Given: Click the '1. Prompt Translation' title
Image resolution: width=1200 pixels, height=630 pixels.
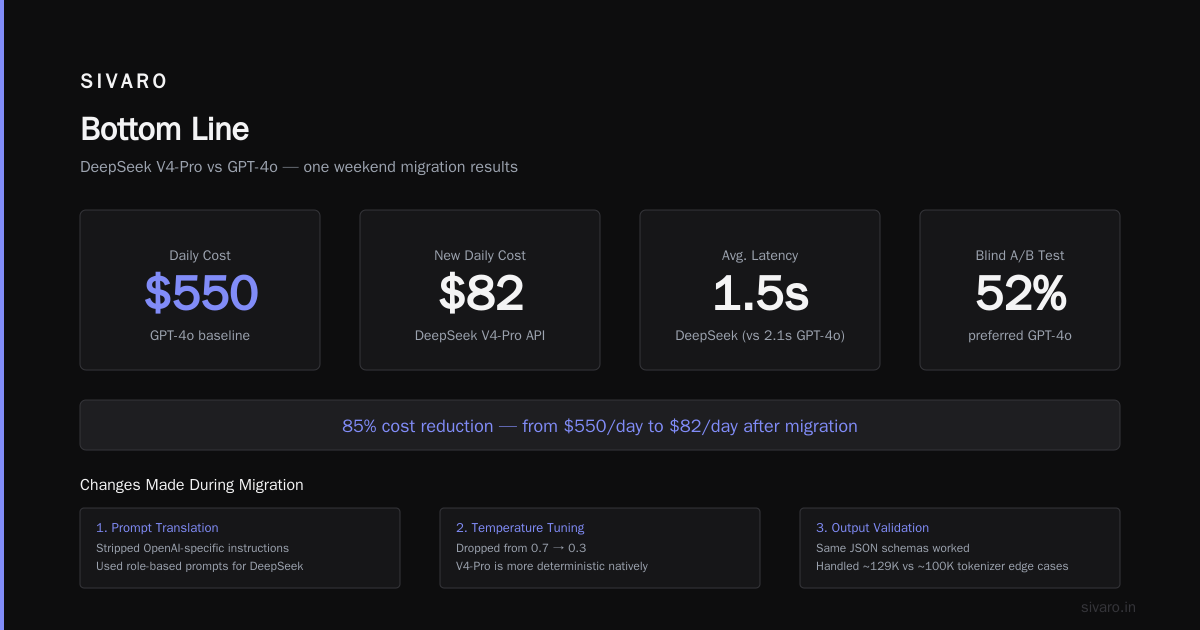Looking at the screenshot, I should 157,527.
